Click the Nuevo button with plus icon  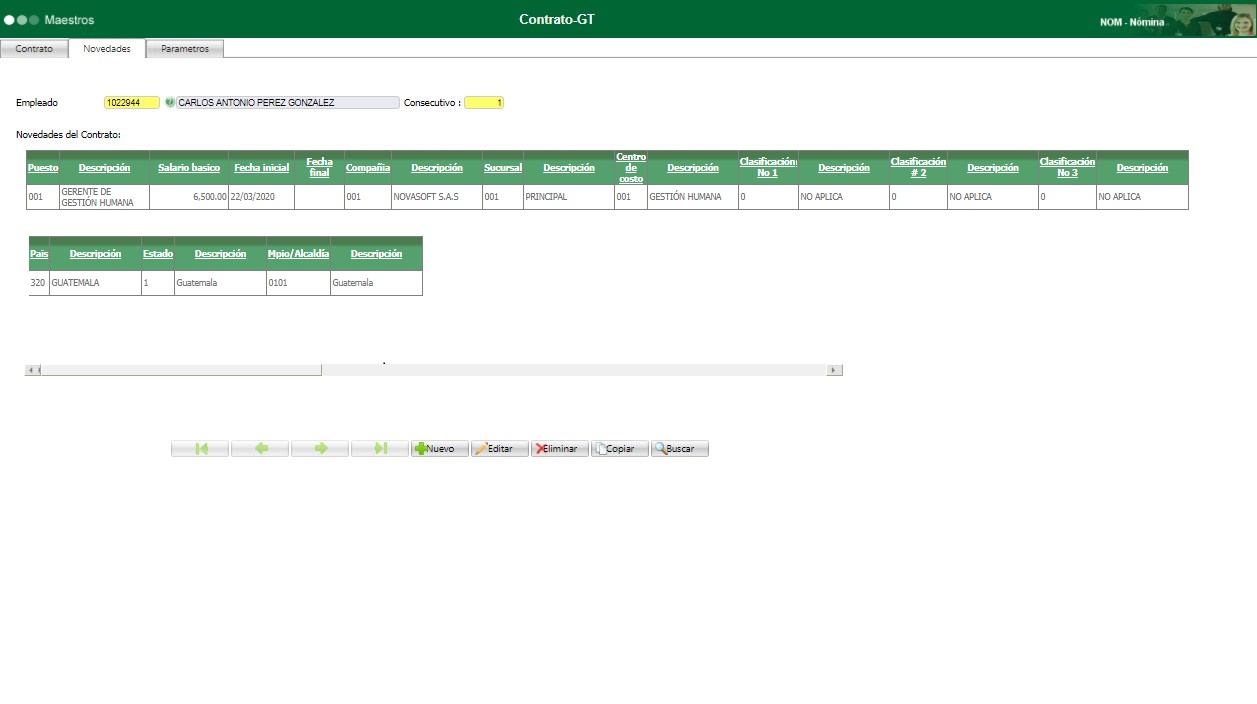pos(440,449)
